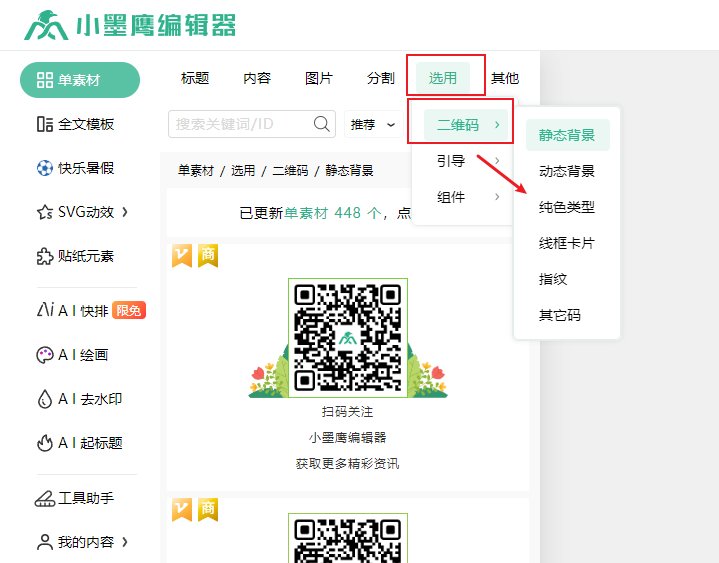Click the 单素材 sidebar button

click(80, 80)
